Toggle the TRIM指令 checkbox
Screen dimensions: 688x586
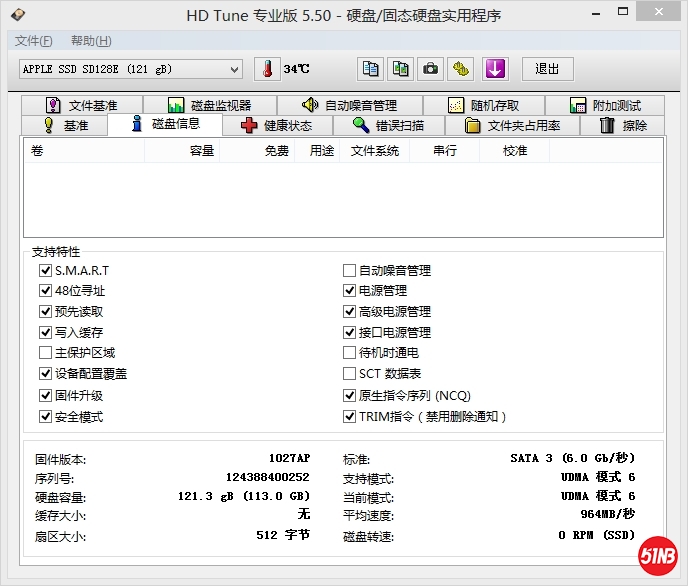pyautogui.click(x=349, y=417)
